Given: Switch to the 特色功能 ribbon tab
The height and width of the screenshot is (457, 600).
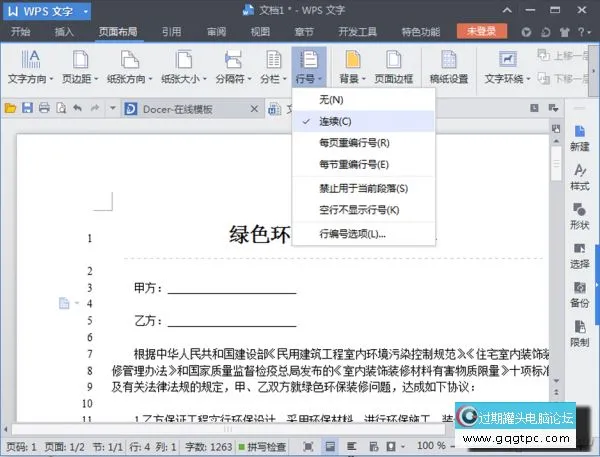Looking at the screenshot, I should click(421, 32).
